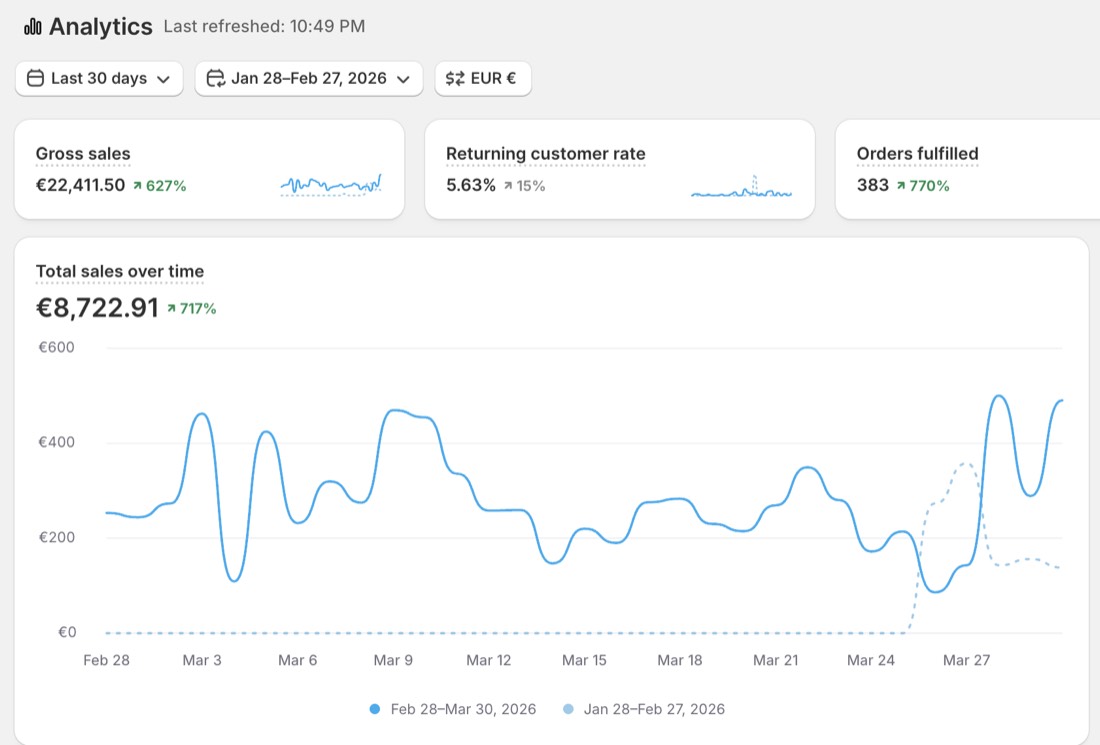Open the Last 30 days date range dropdown
The width and height of the screenshot is (1100, 745).
point(99,79)
